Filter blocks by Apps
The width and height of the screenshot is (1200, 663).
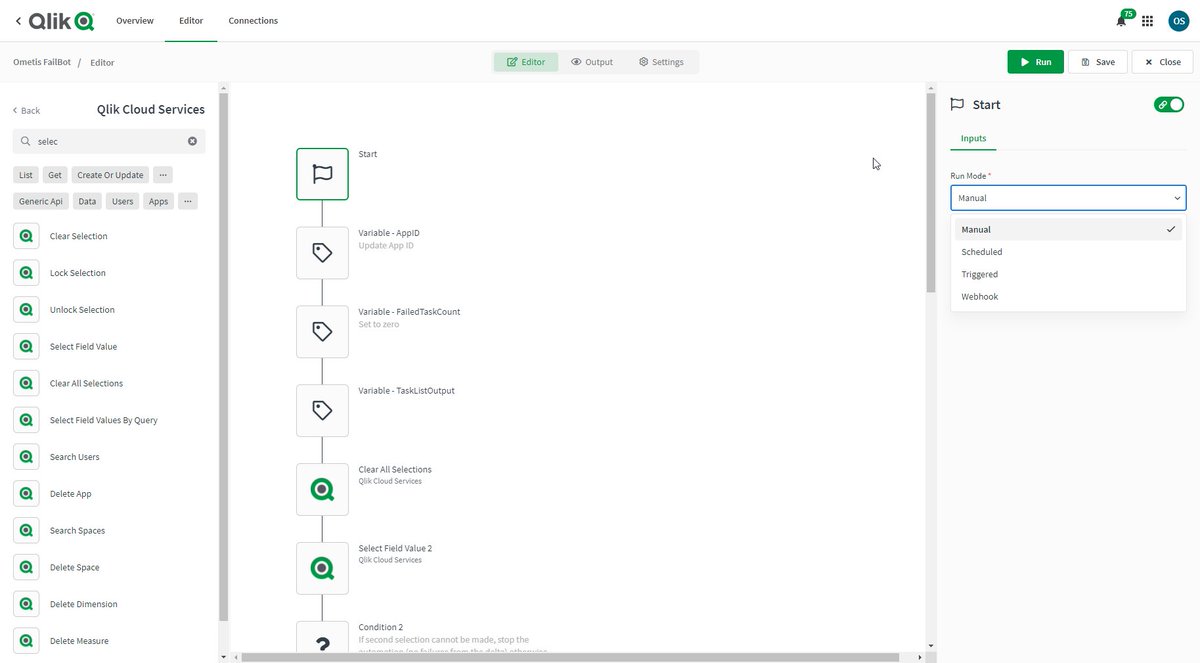tap(159, 201)
